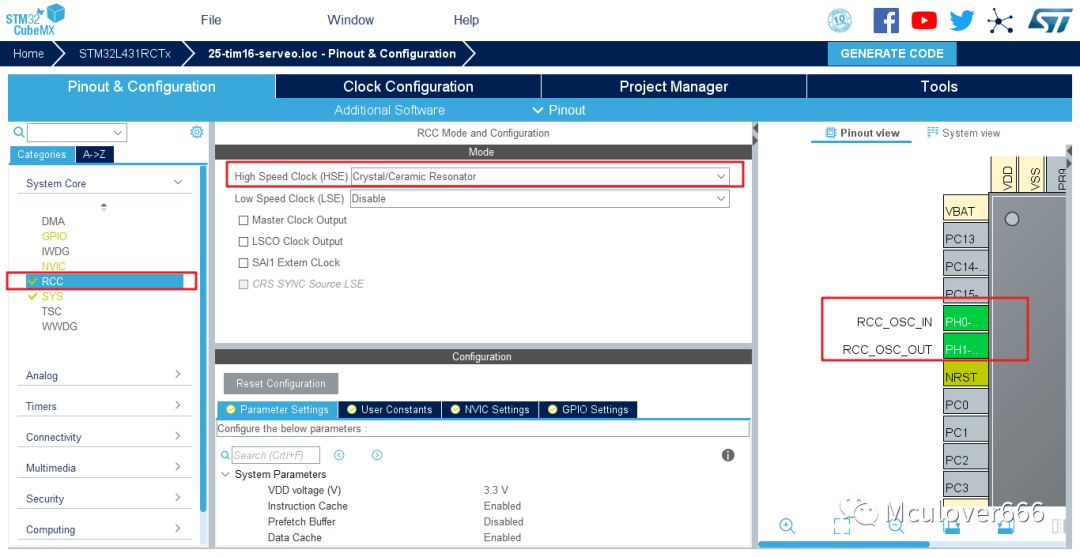Image resolution: width=1080 pixels, height=557 pixels.
Task: Open Low Speed Clock (LSE) dropdown
Action: click(x=539, y=198)
